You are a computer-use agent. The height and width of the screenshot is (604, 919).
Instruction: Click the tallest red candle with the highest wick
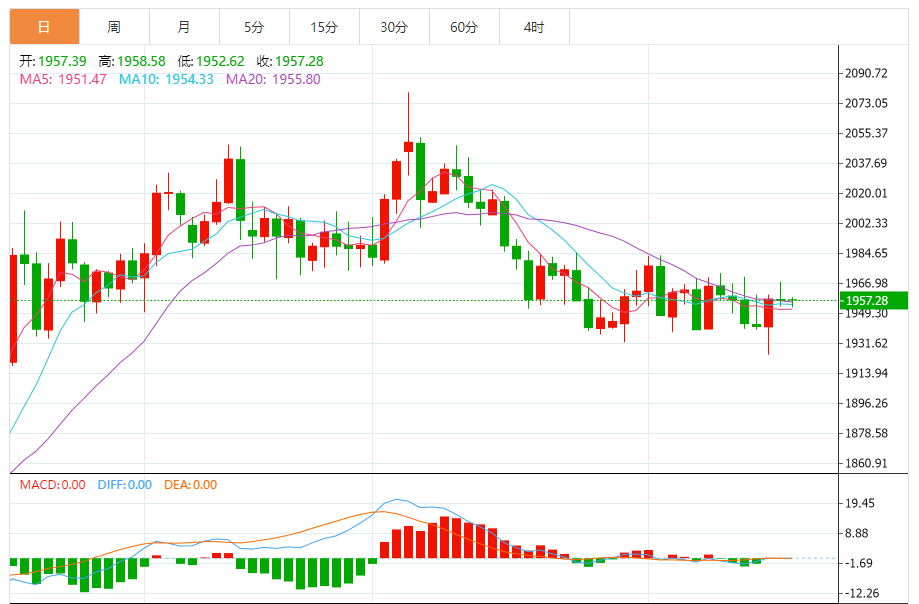tap(409, 146)
